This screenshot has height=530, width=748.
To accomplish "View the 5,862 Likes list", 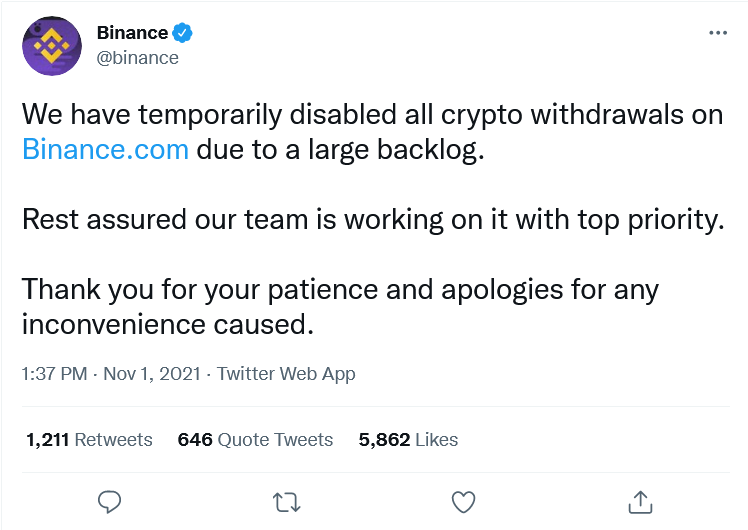I will [408, 440].
